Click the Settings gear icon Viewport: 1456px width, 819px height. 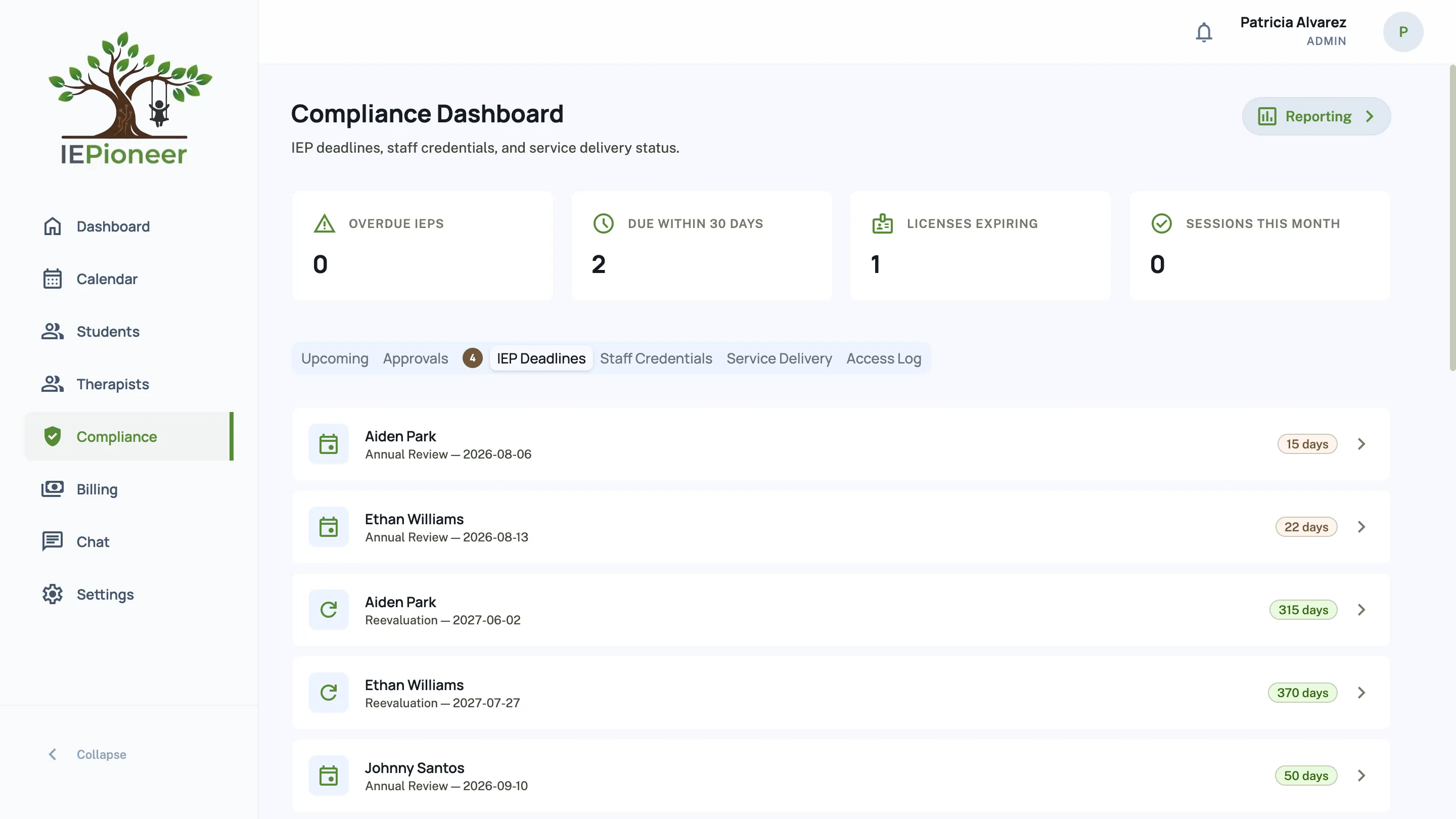(x=53, y=594)
